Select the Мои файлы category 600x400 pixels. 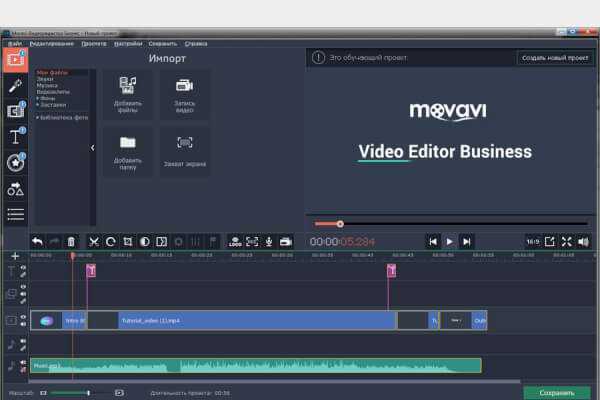52,72
